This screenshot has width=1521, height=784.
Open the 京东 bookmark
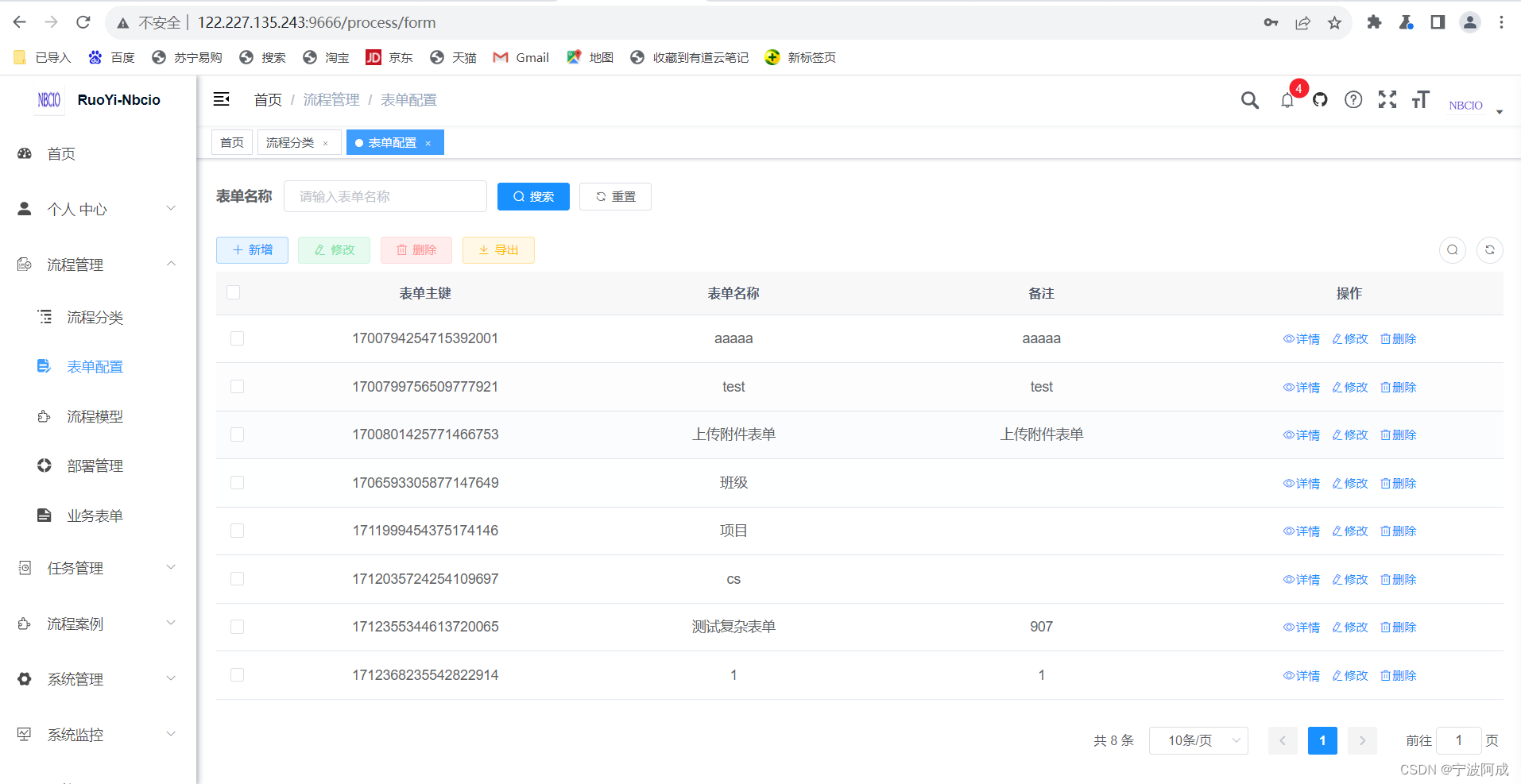pyautogui.click(x=389, y=57)
